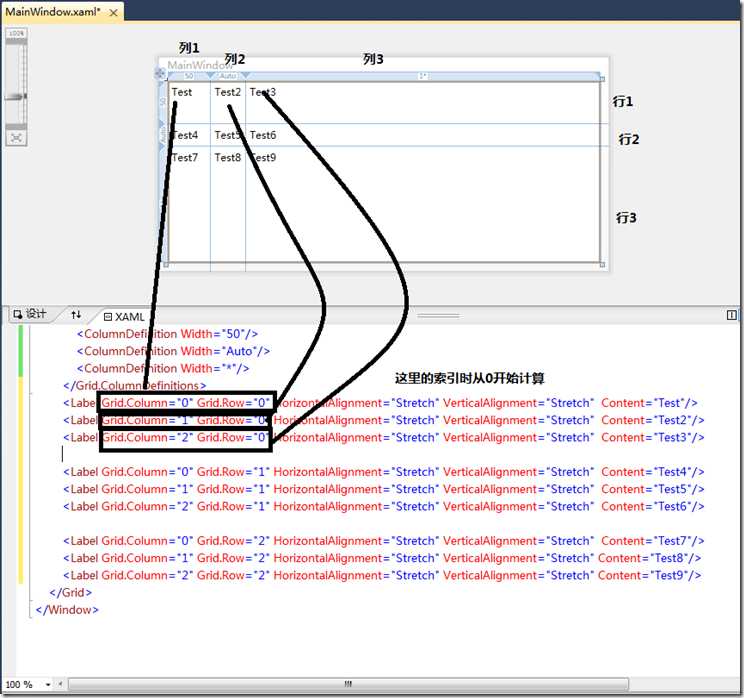Screen dimensions: 744x698
Task: Click the </Grid.ColumnDefinitions> closing tag
Action: click(x=135, y=385)
